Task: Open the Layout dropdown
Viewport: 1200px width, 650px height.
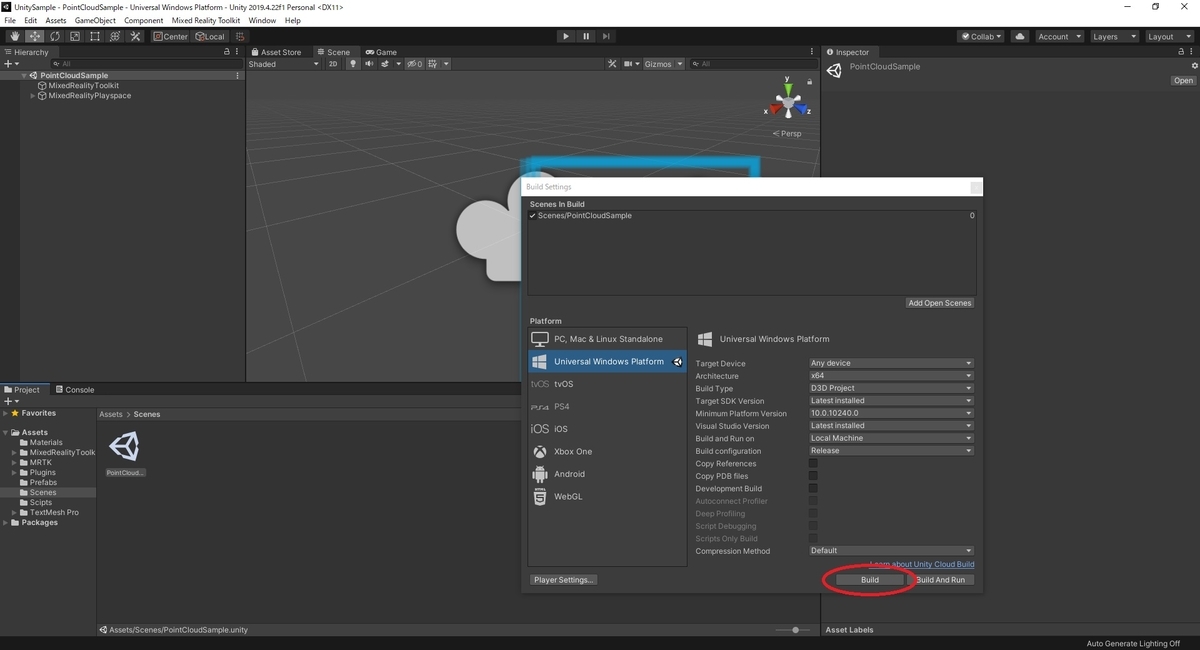Action: pos(1169,36)
